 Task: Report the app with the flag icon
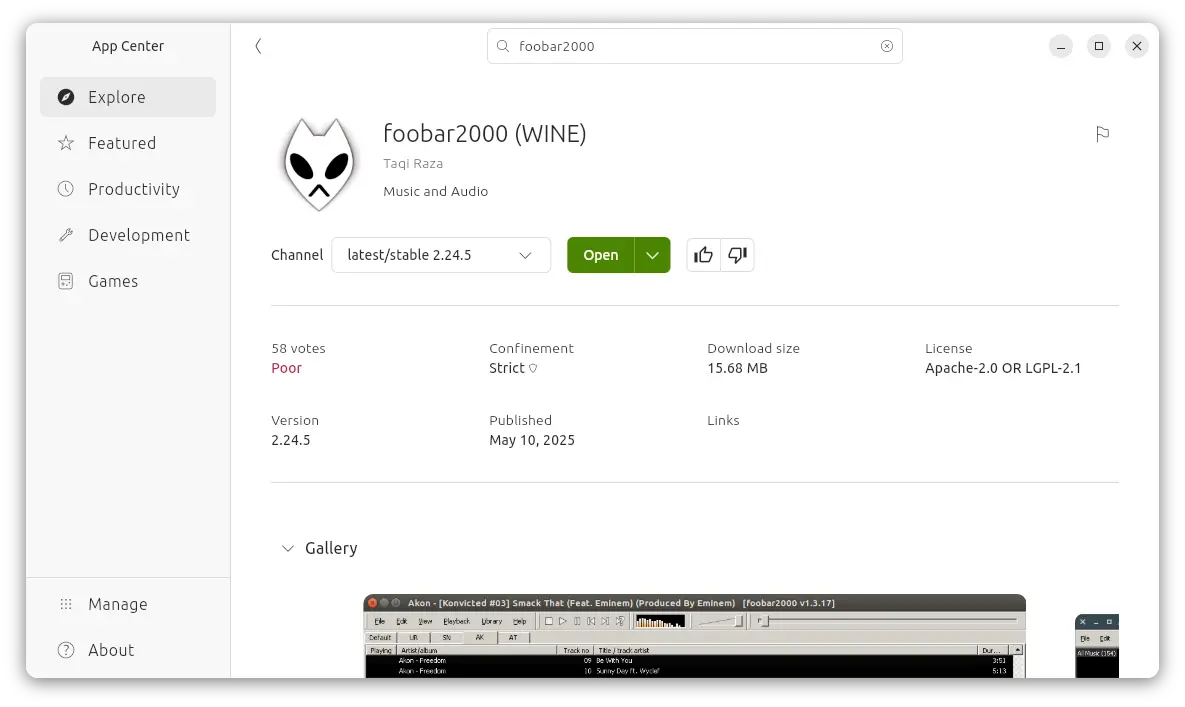coord(1103,134)
